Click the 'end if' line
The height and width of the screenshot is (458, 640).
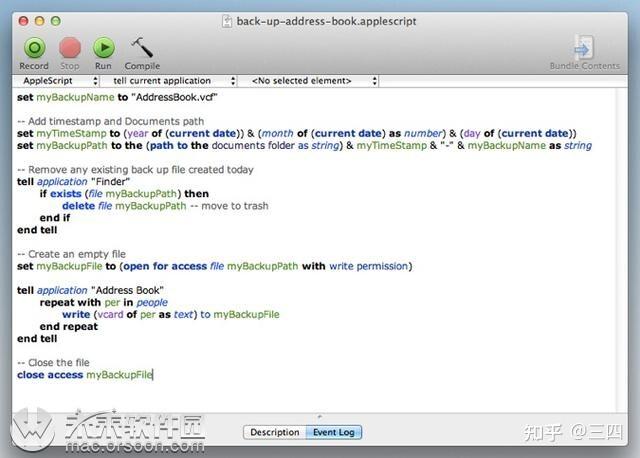[x=55, y=218]
